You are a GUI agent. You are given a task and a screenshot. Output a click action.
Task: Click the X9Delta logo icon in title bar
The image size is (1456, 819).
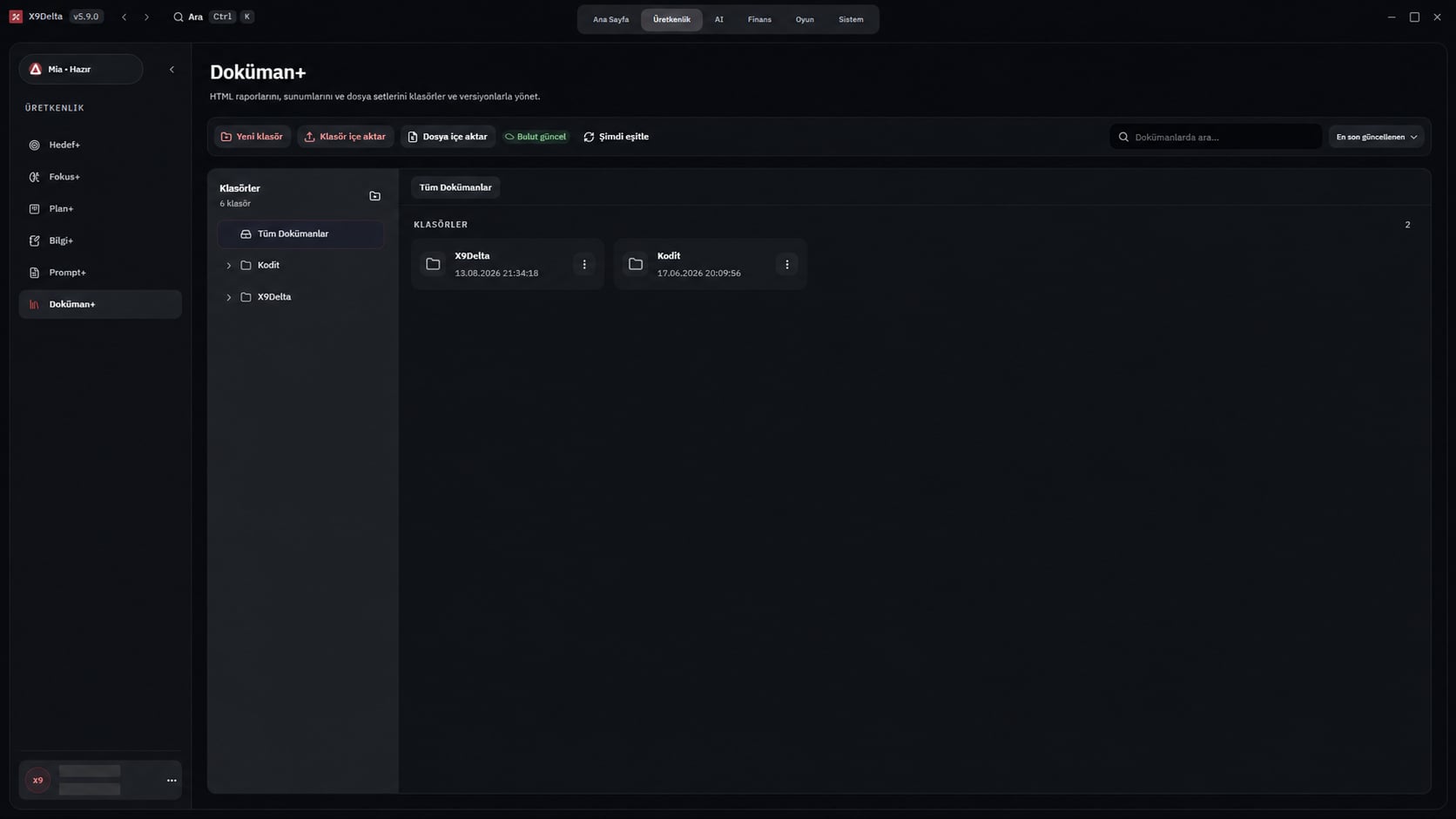tap(16, 17)
